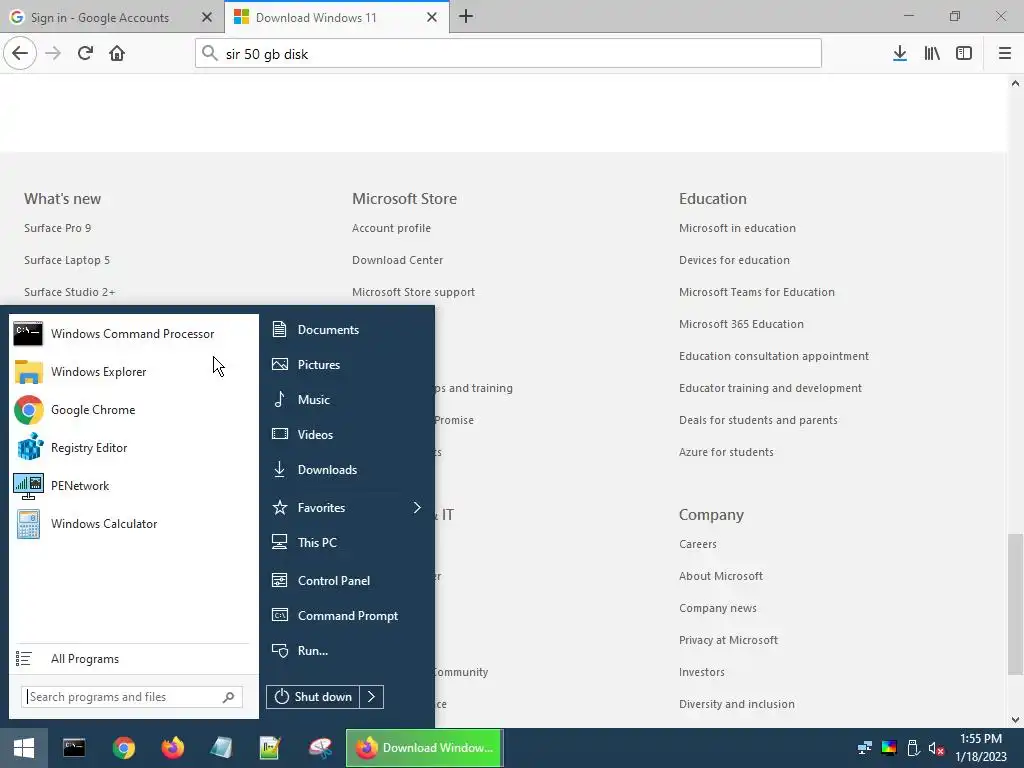Open Privacy at Microsoft link
Viewport: 1024px width, 768px height.
(728, 640)
